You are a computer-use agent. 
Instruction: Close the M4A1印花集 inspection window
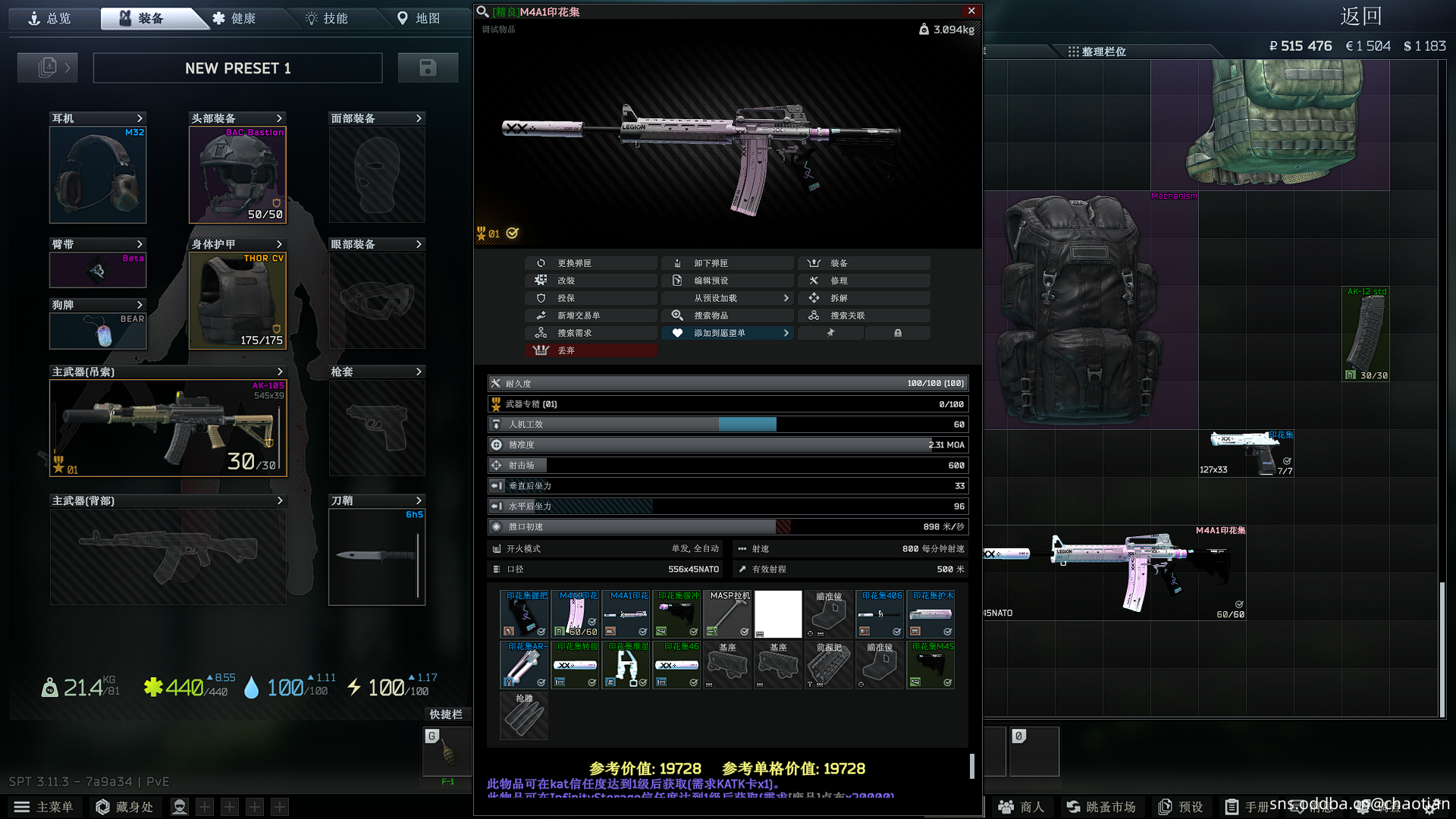(971, 11)
